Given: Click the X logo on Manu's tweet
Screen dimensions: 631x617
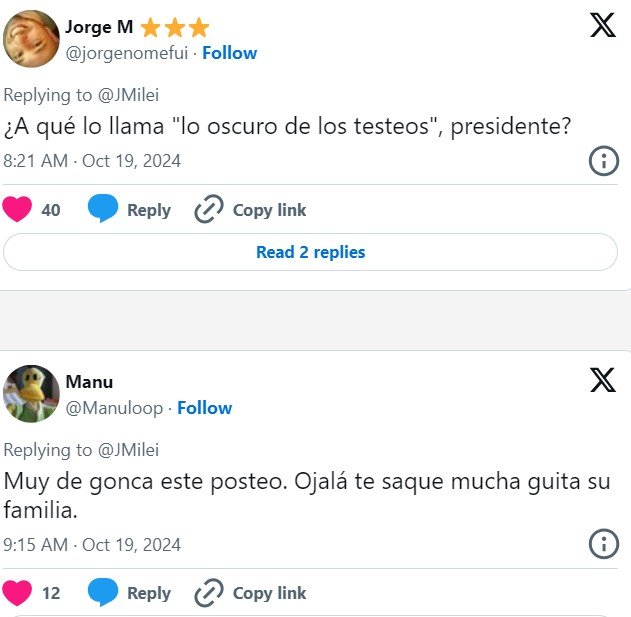Looking at the screenshot, I should (x=603, y=380).
